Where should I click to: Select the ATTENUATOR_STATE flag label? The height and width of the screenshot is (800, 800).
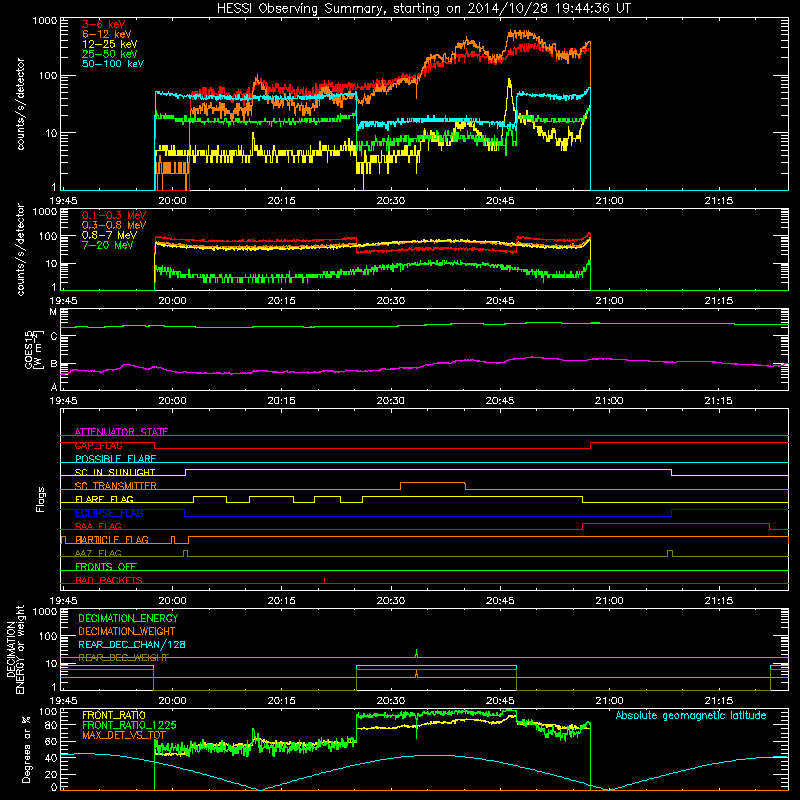[x=121, y=432]
